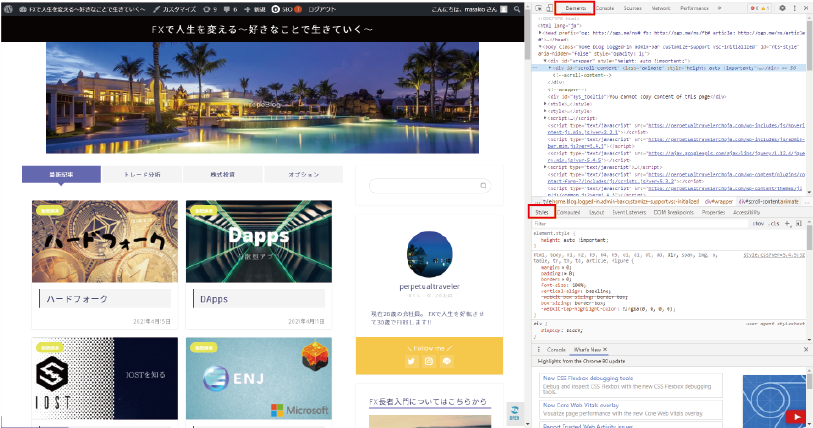This screenshot has width=813, height=428.
Task: Click the カスタマイズ customize brush link
Action: [x=175, y=9]
